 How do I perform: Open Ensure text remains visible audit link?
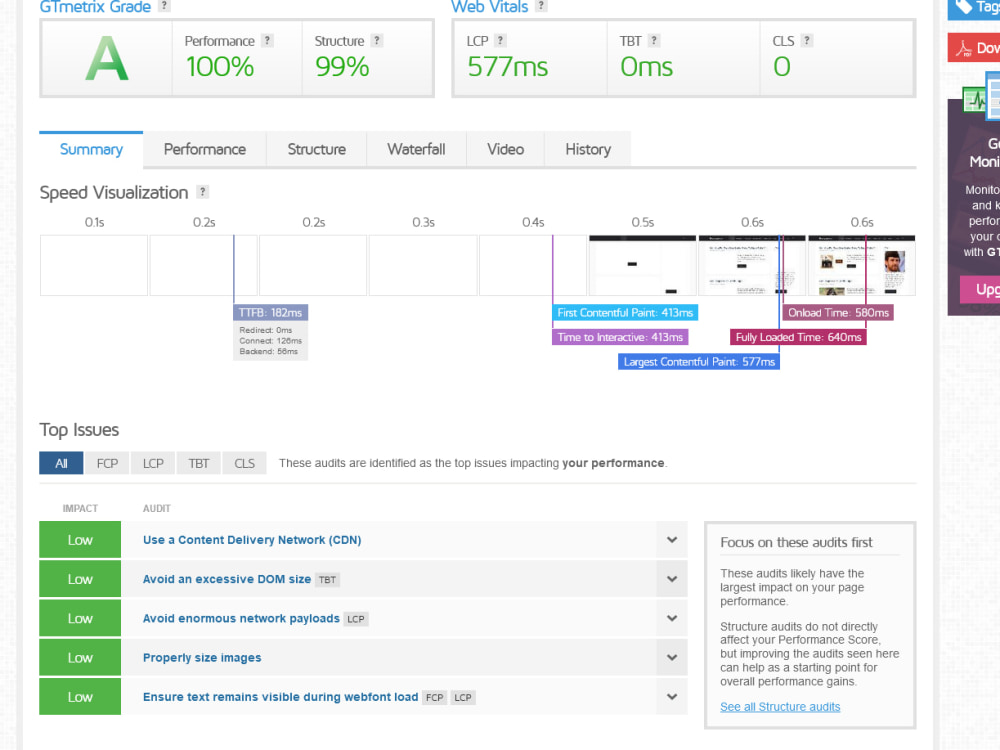coord(281,697)
